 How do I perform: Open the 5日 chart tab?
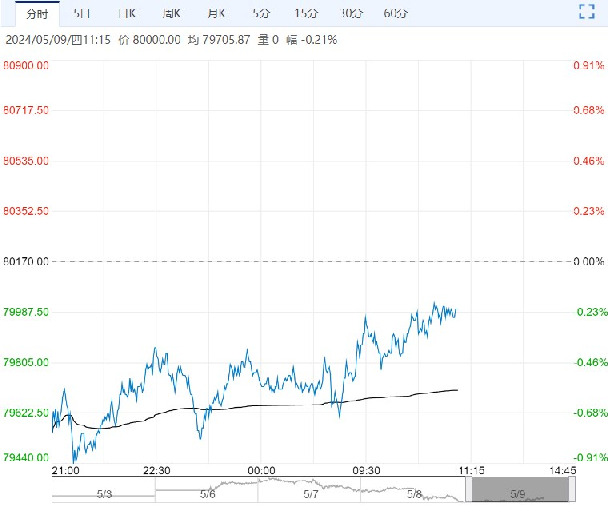pyautogui.click(x=84, y=13)
